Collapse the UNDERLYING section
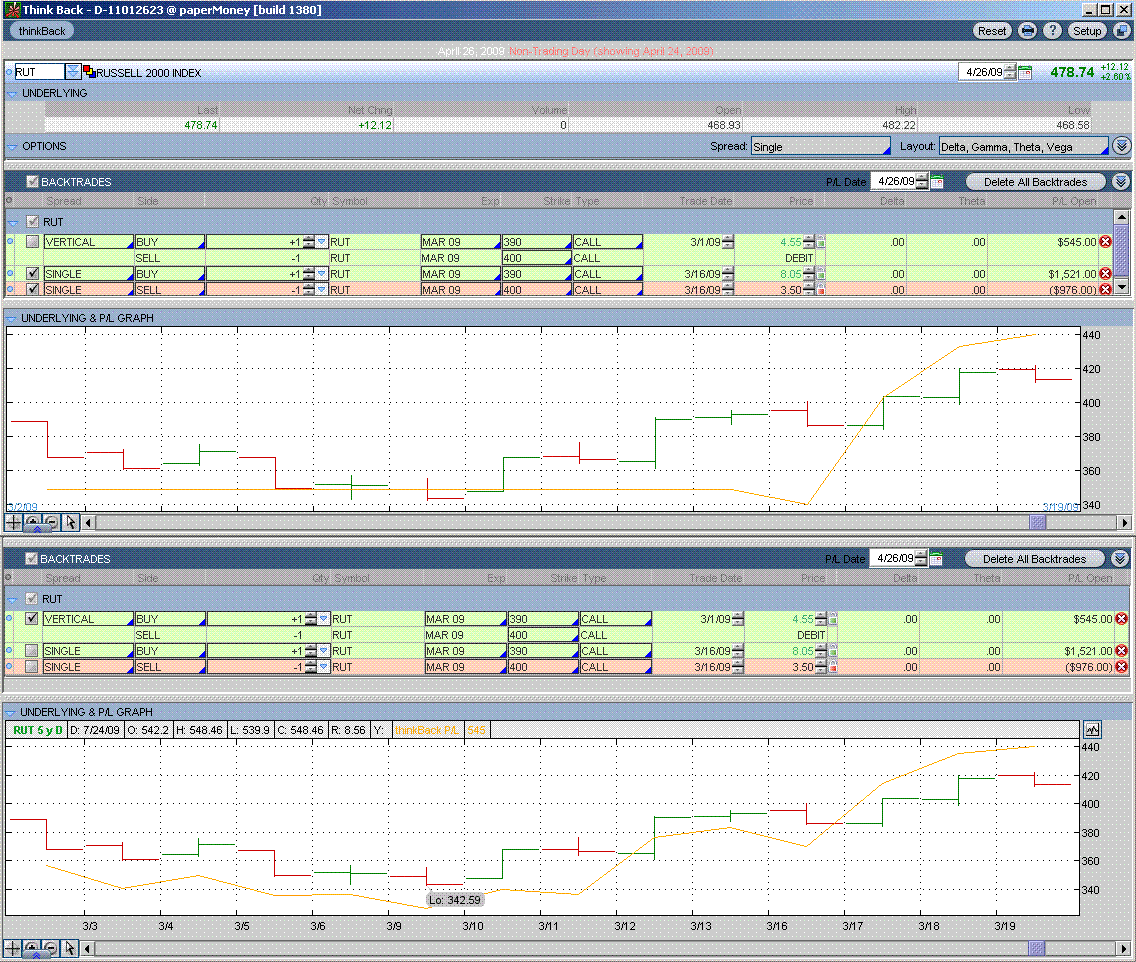 point(12,93)
